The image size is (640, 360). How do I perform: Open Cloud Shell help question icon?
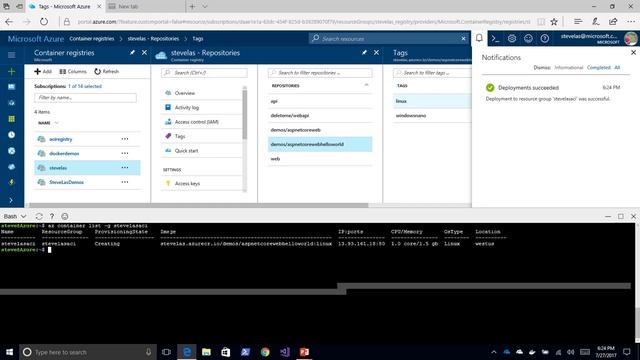point(52,216)
